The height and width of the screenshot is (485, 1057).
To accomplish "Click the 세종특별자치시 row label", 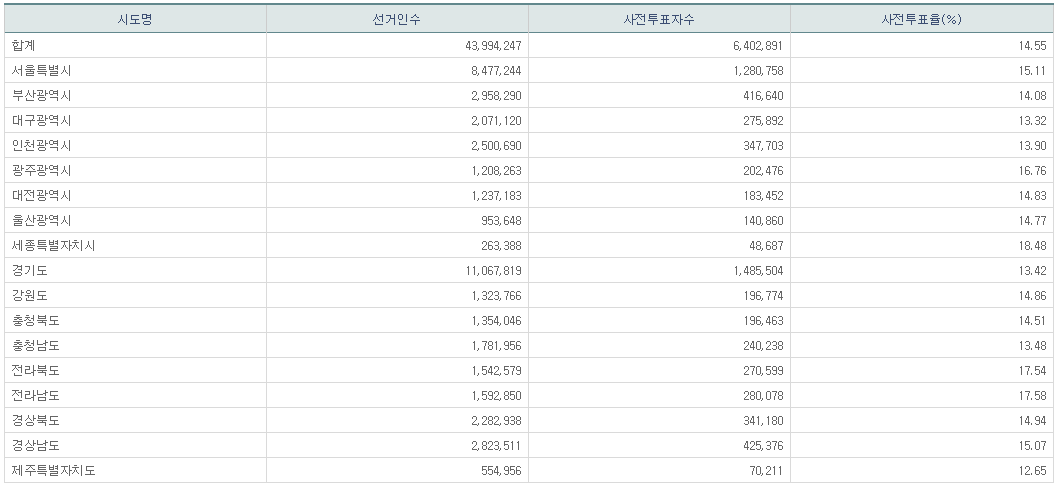I will pos(54,245).
